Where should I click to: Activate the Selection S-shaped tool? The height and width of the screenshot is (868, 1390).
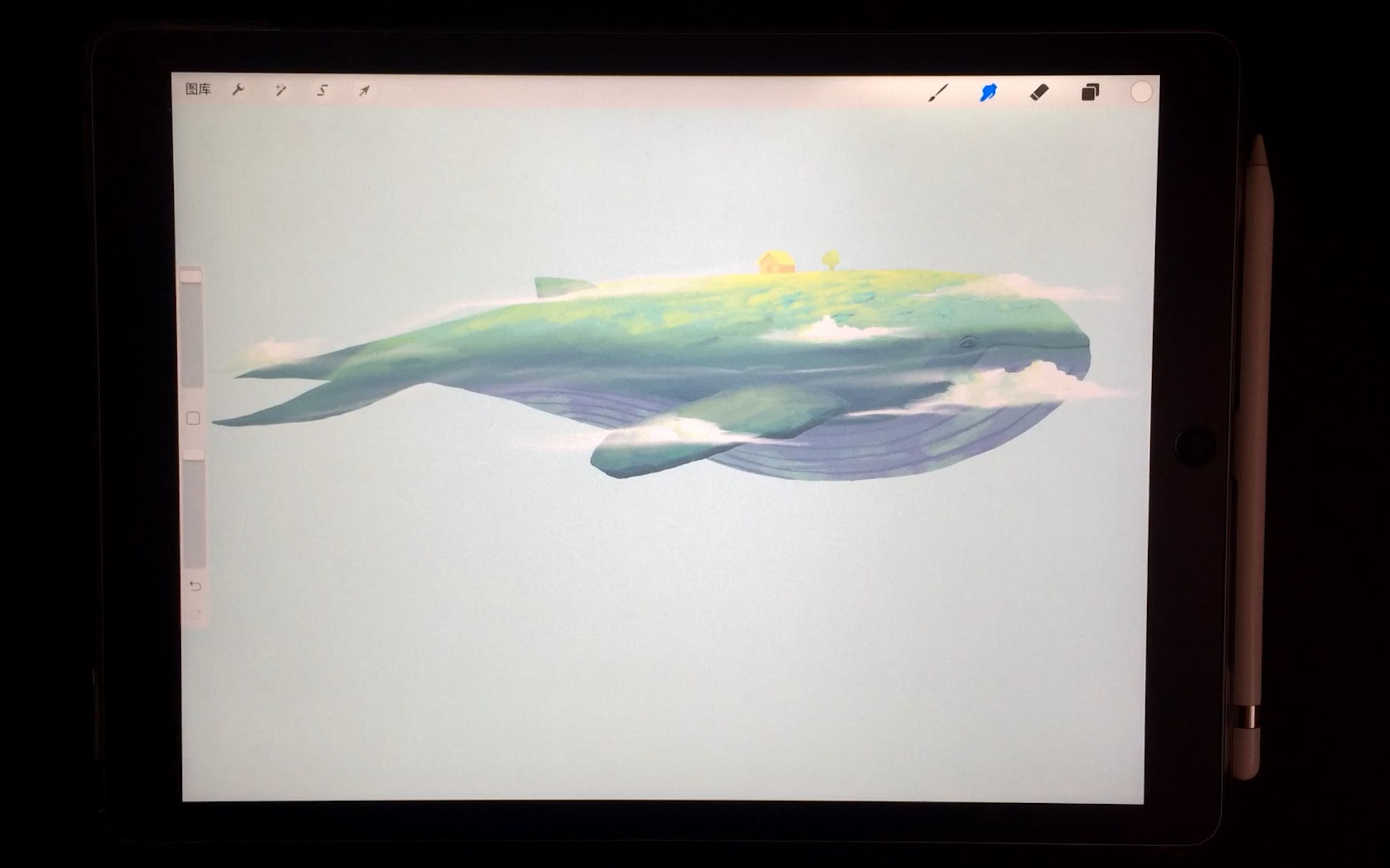coord(322,90)
